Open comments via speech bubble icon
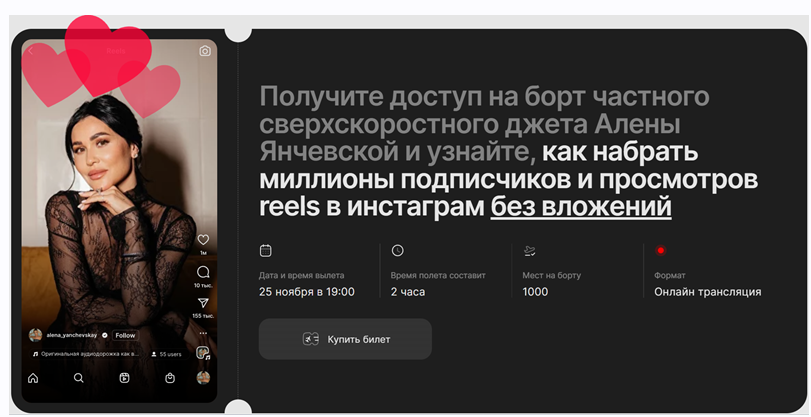This screenshot has height=417, width=811. pyautogui.click(x=203, y=272)
